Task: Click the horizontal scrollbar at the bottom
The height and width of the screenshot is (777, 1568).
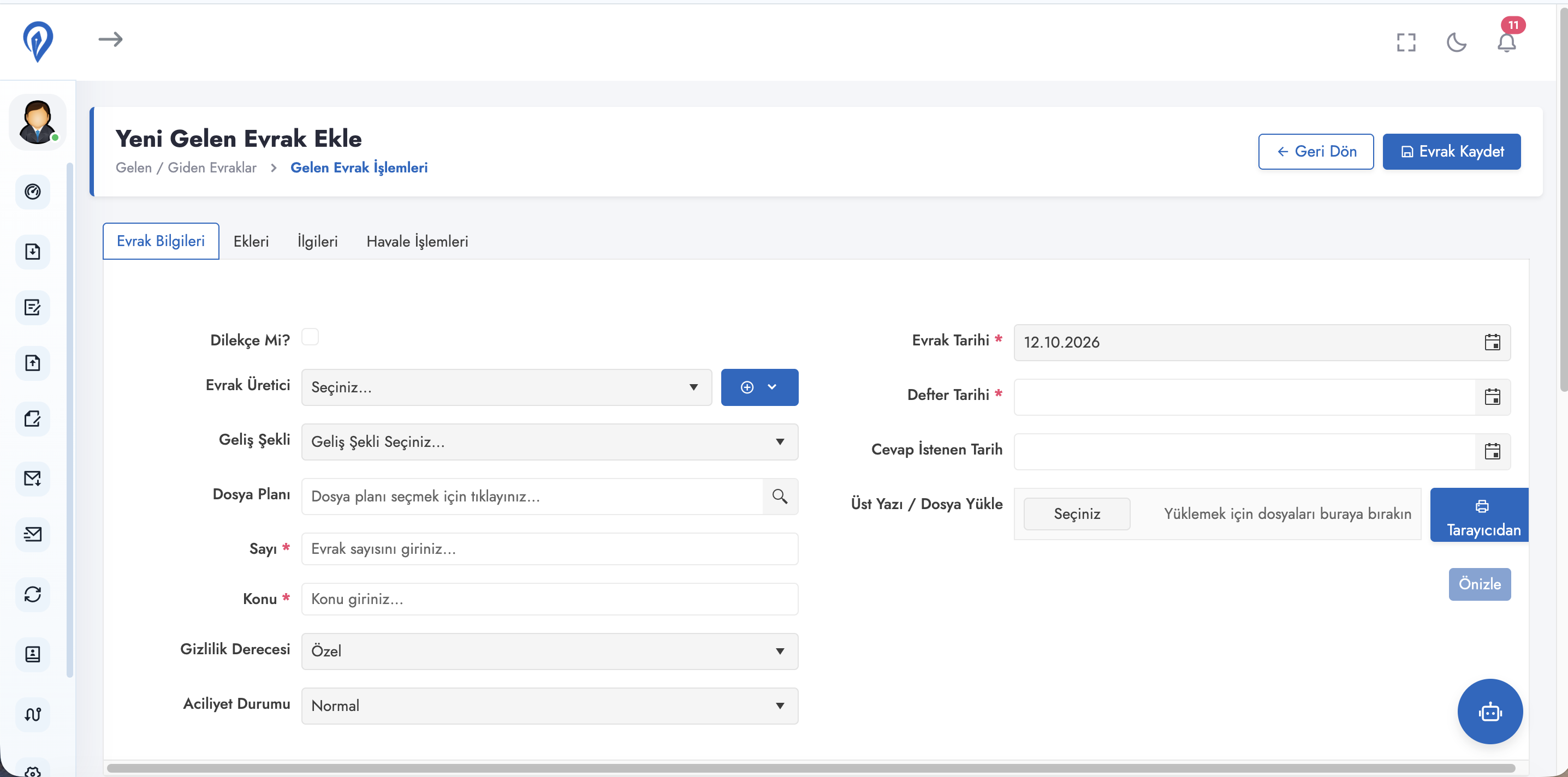Action: pos(811,768)
